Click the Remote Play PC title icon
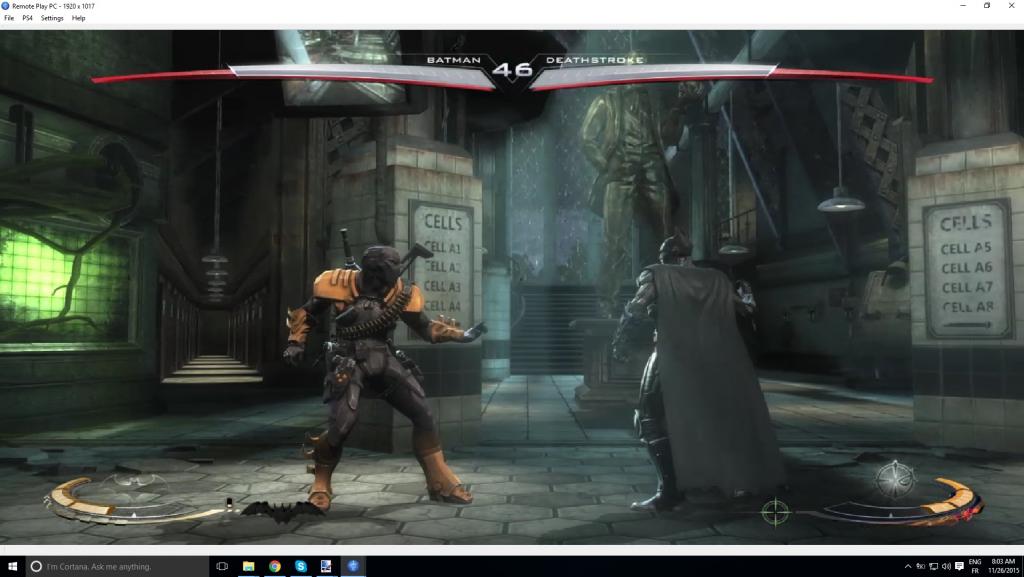1024x577 pixels. (6, 5)
